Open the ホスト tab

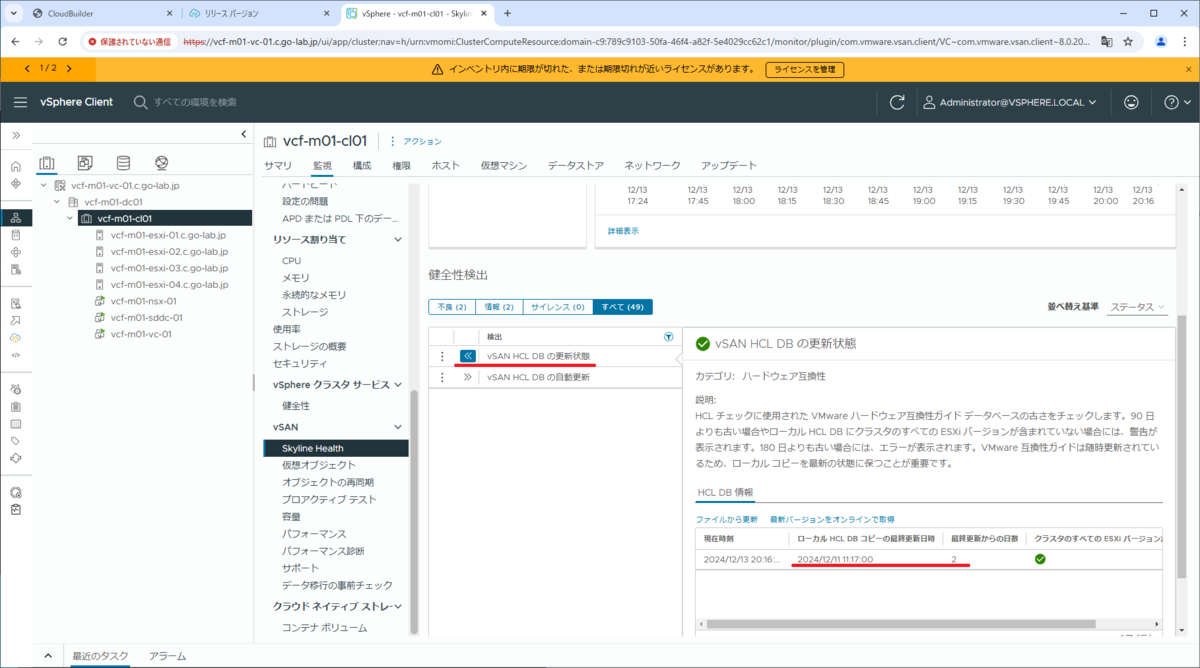[x=445, y=165]
